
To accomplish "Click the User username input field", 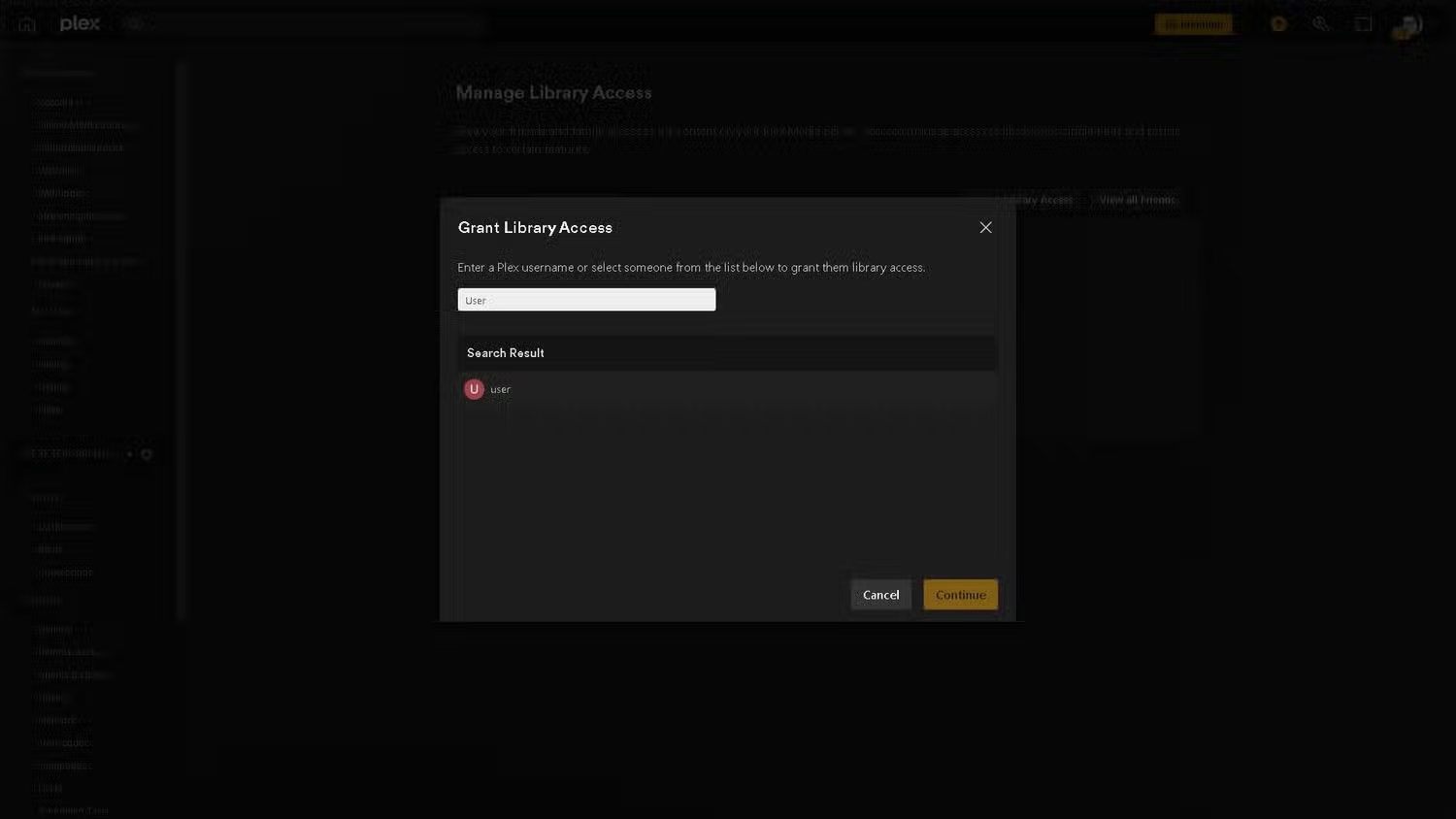I will (x=586, y=300).
